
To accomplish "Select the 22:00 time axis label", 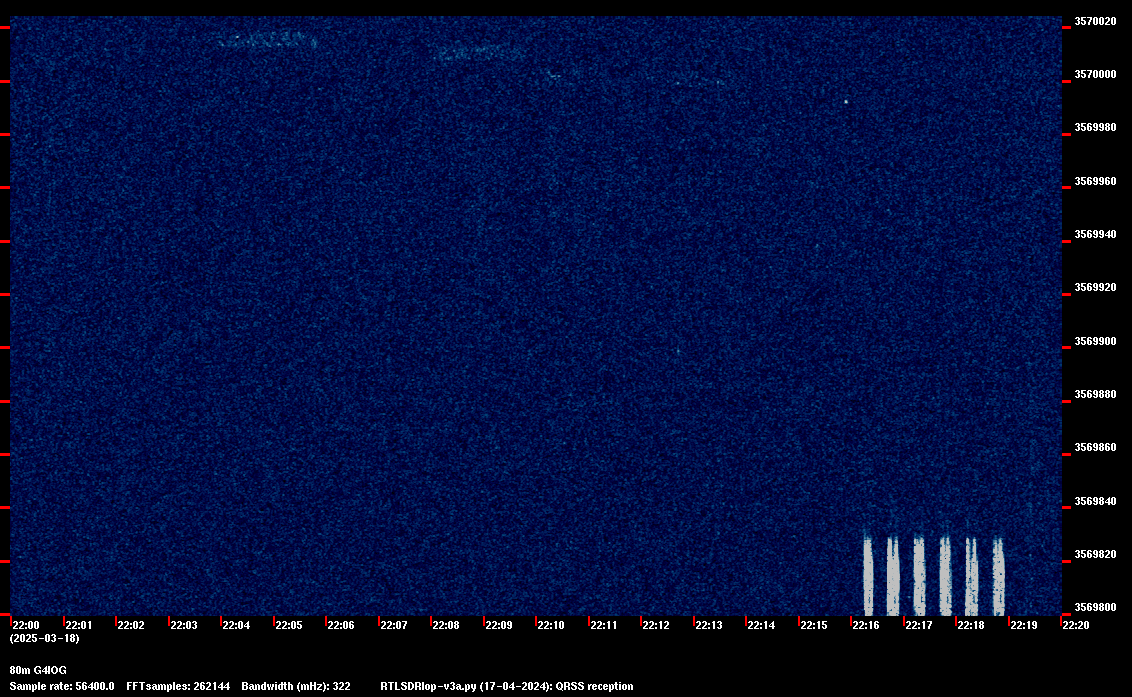I will tap(26, 625).
